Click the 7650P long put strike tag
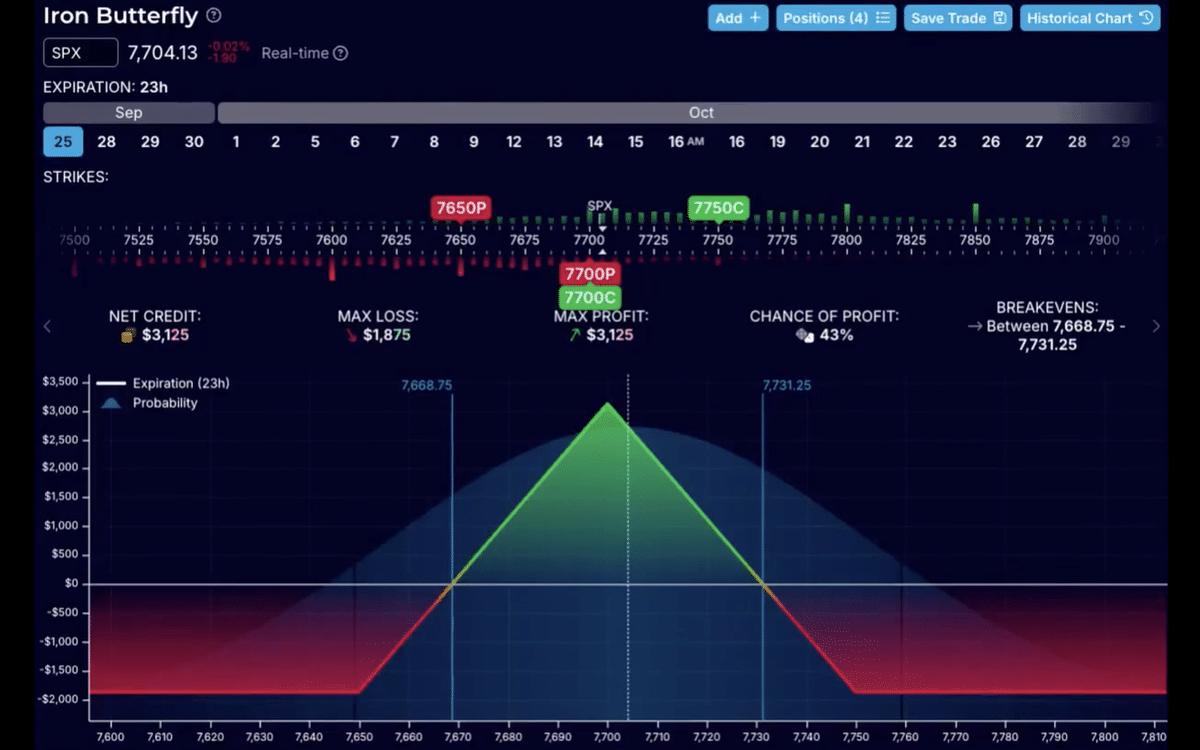 tap(461, 208)
